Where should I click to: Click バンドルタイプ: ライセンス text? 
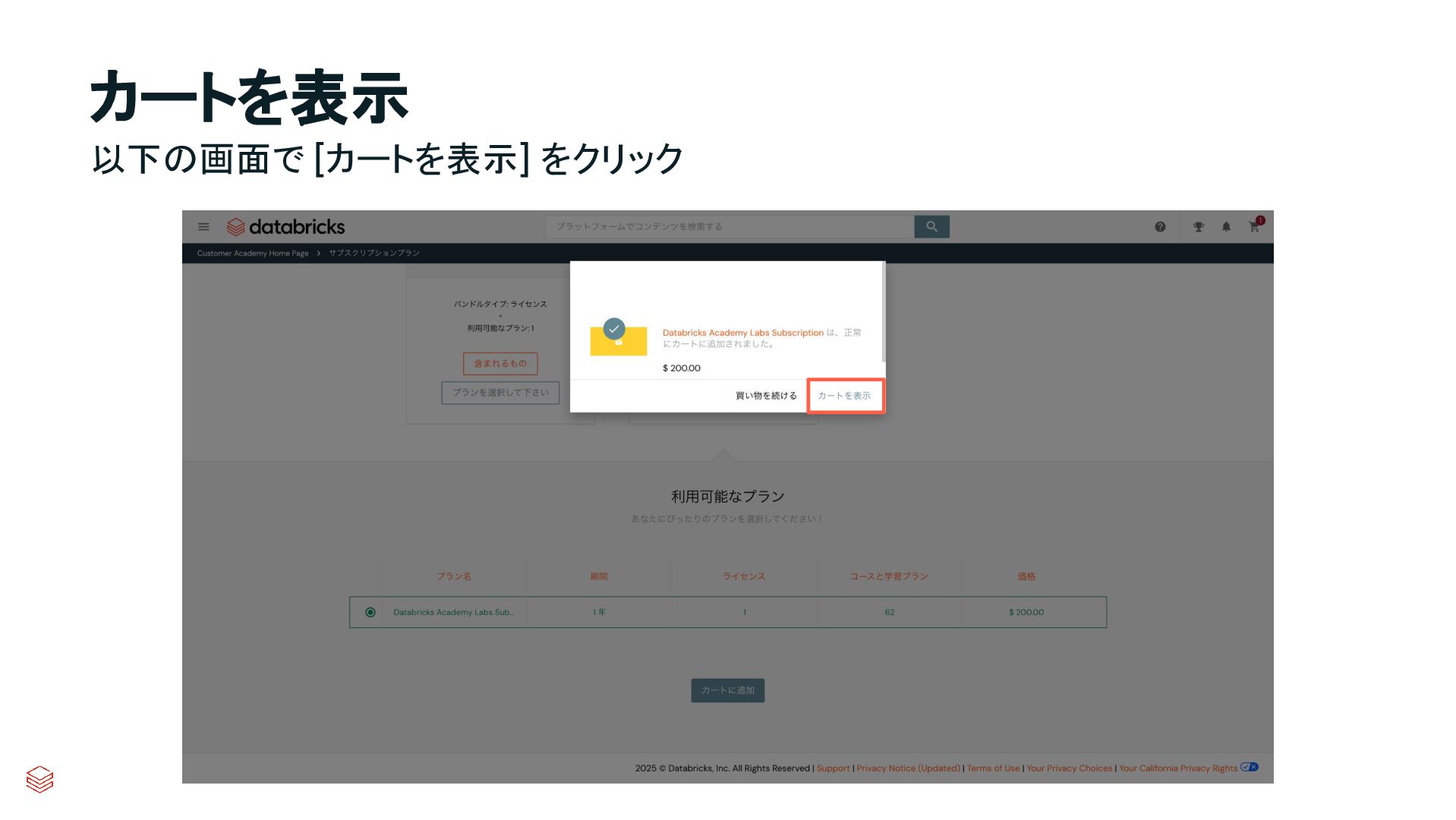(x=500, y=304)
